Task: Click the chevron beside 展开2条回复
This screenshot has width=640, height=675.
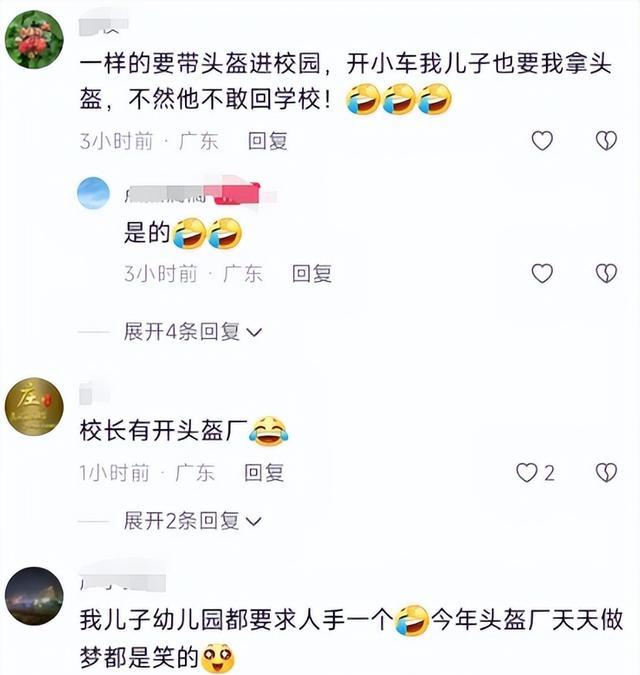Action: (x=254, y=522)
